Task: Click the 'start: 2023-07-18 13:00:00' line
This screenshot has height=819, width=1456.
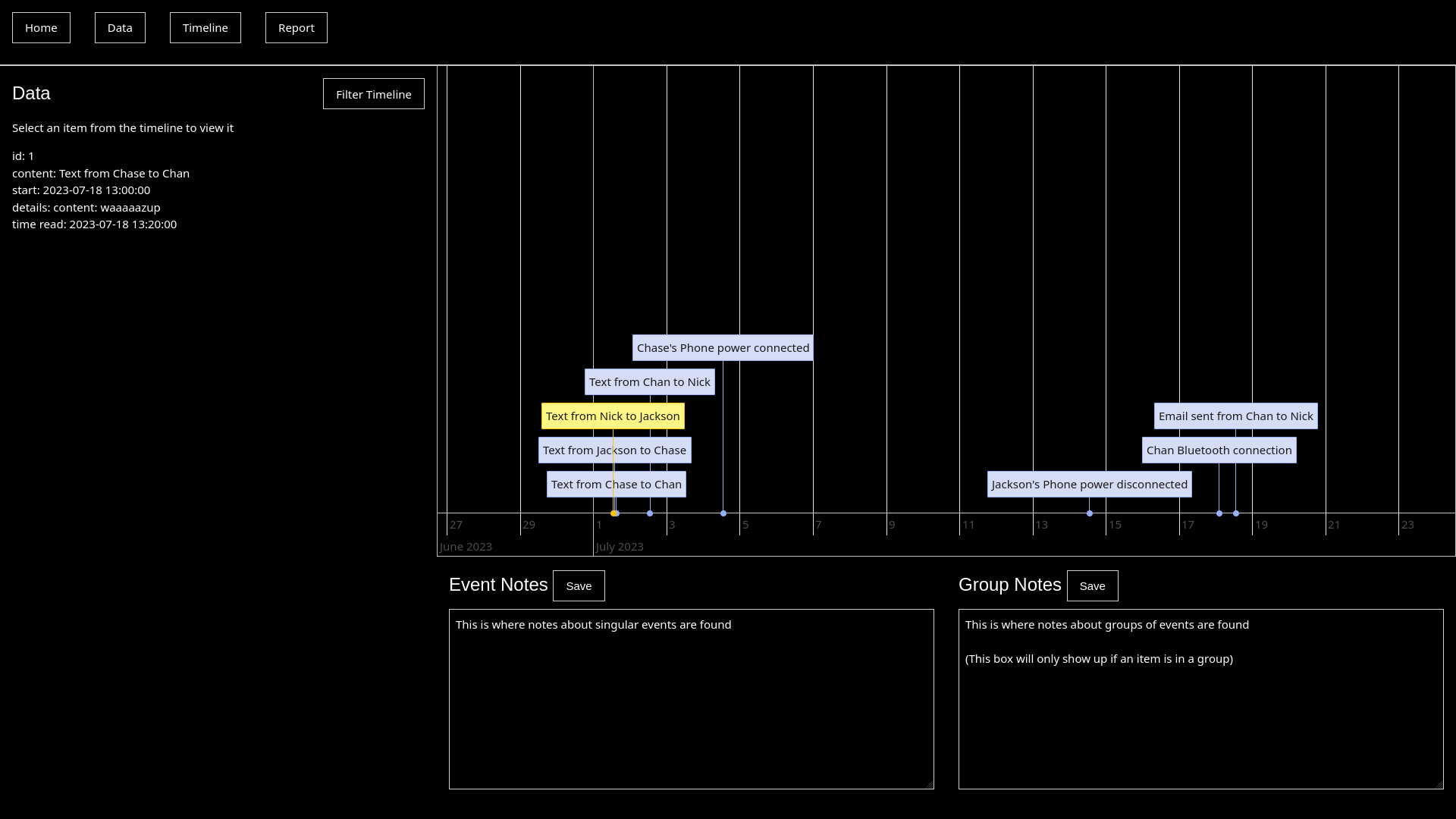Action: click(81, 190)
